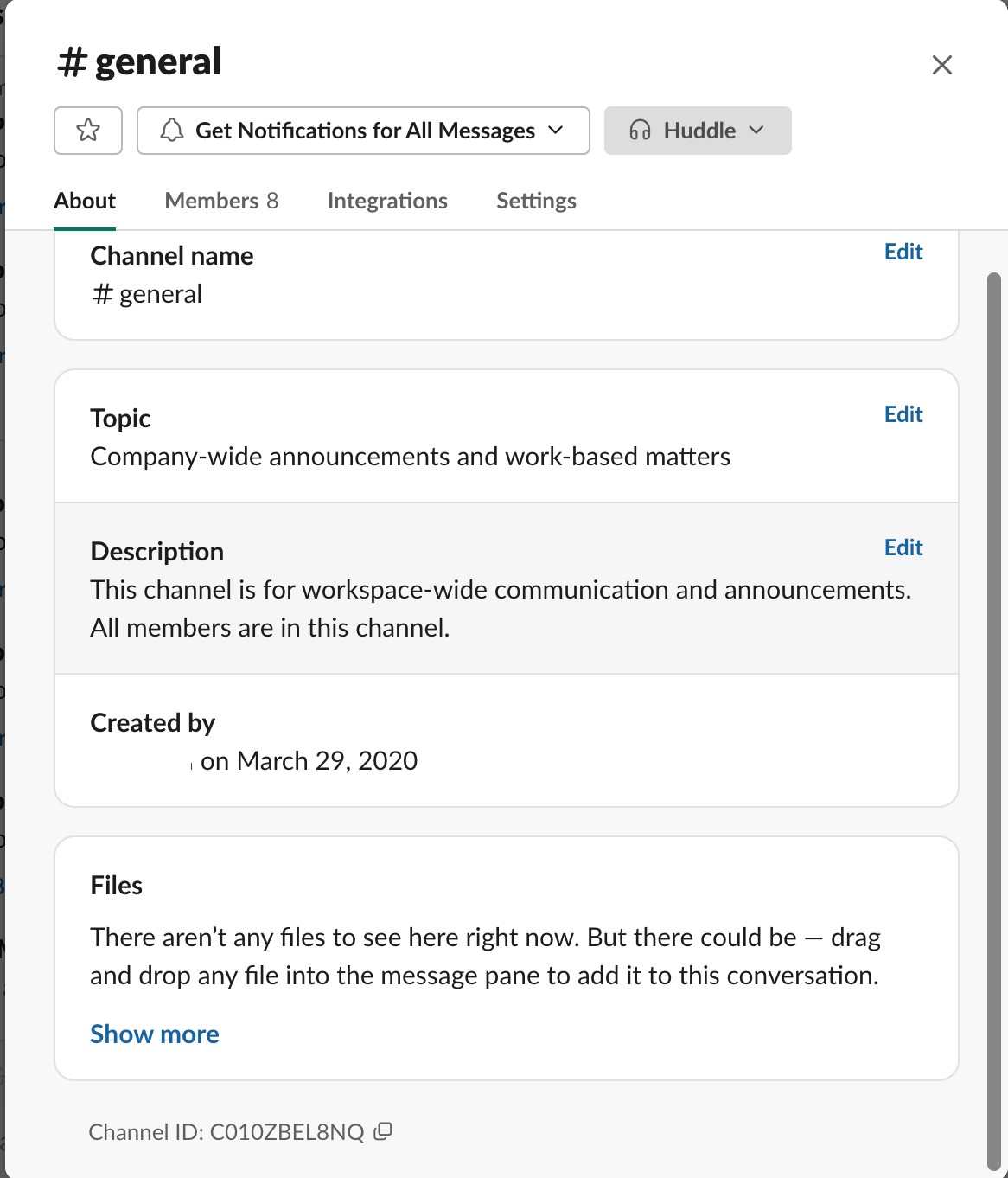This screenshot has width=1008, height=1178.
Task: Go to the Integrations tab
Action: click(x=387, y=201)
